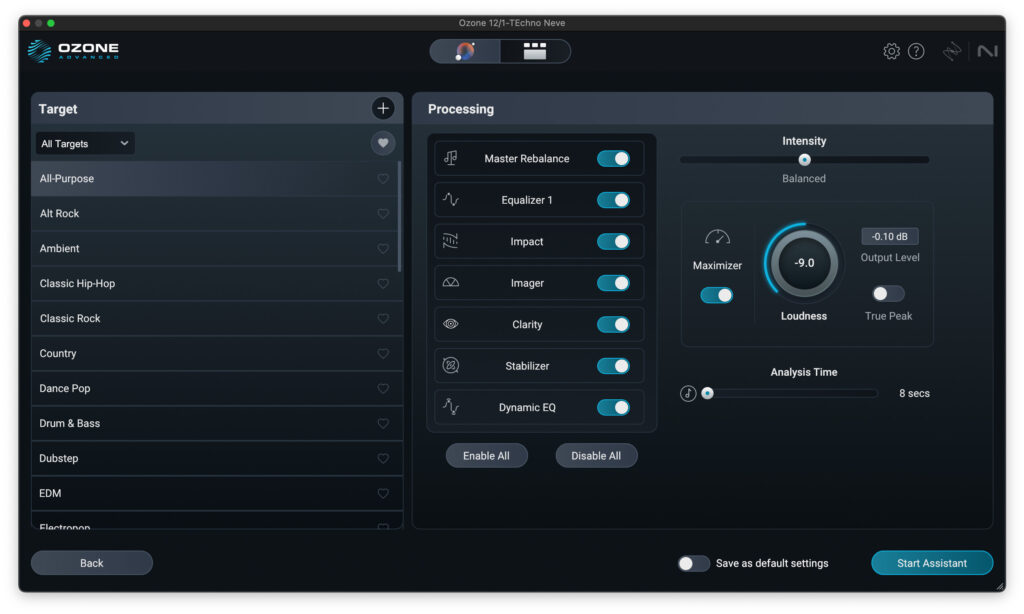Switch to the Assistant view tab

click(x=465, y=51)
